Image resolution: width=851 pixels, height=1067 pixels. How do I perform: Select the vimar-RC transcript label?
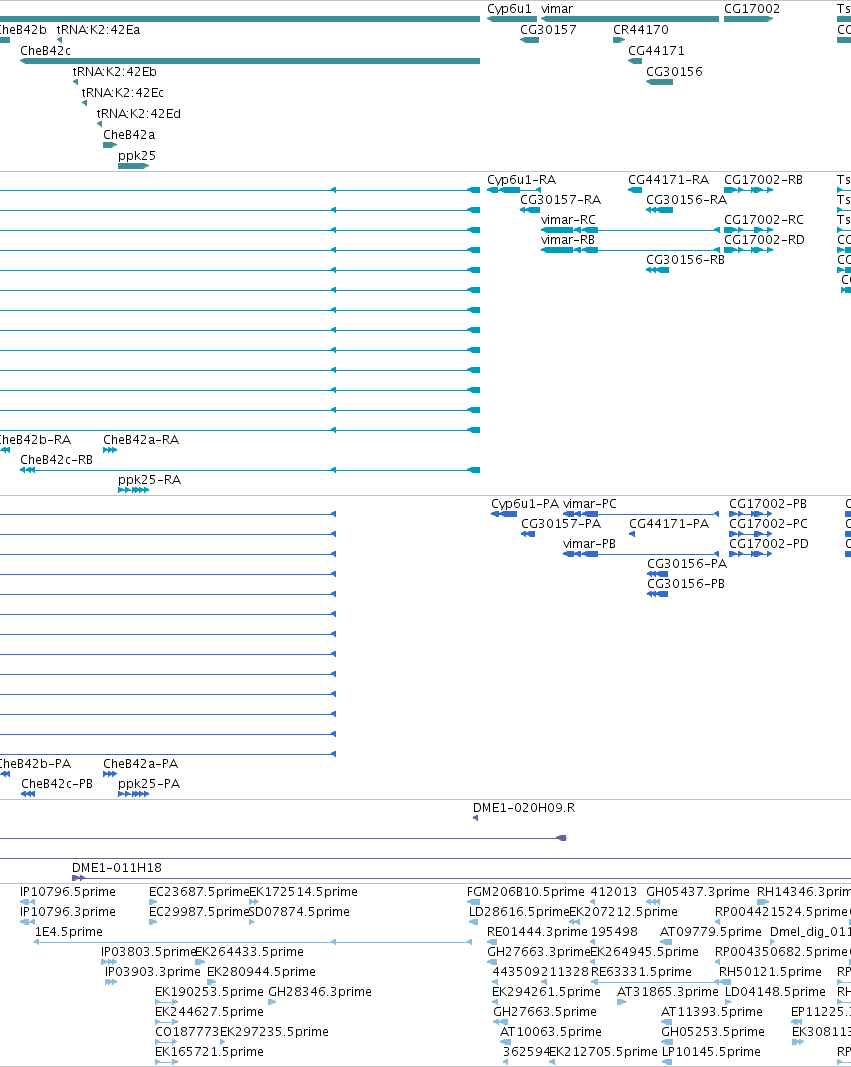pos(568,220)
